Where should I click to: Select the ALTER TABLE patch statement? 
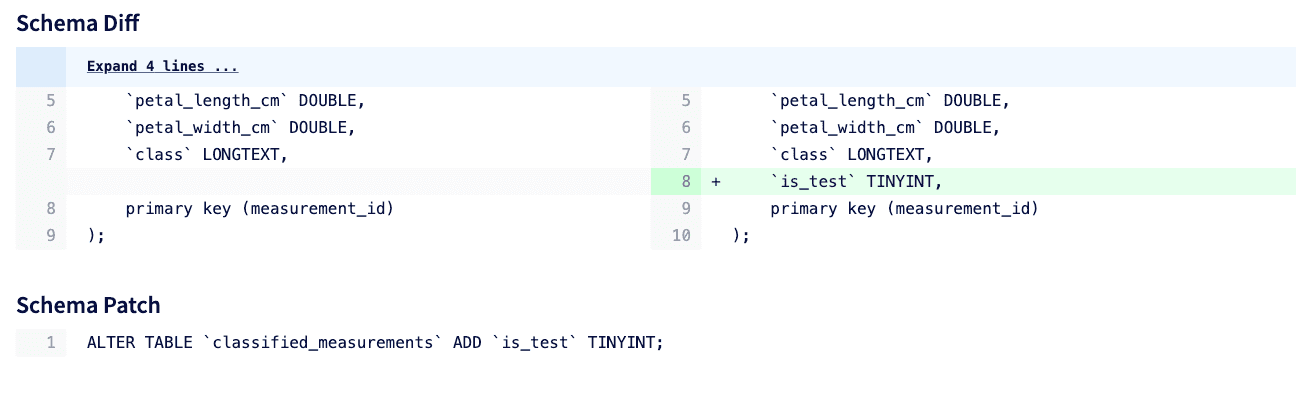pyautogui.click(x=375, y=343)
